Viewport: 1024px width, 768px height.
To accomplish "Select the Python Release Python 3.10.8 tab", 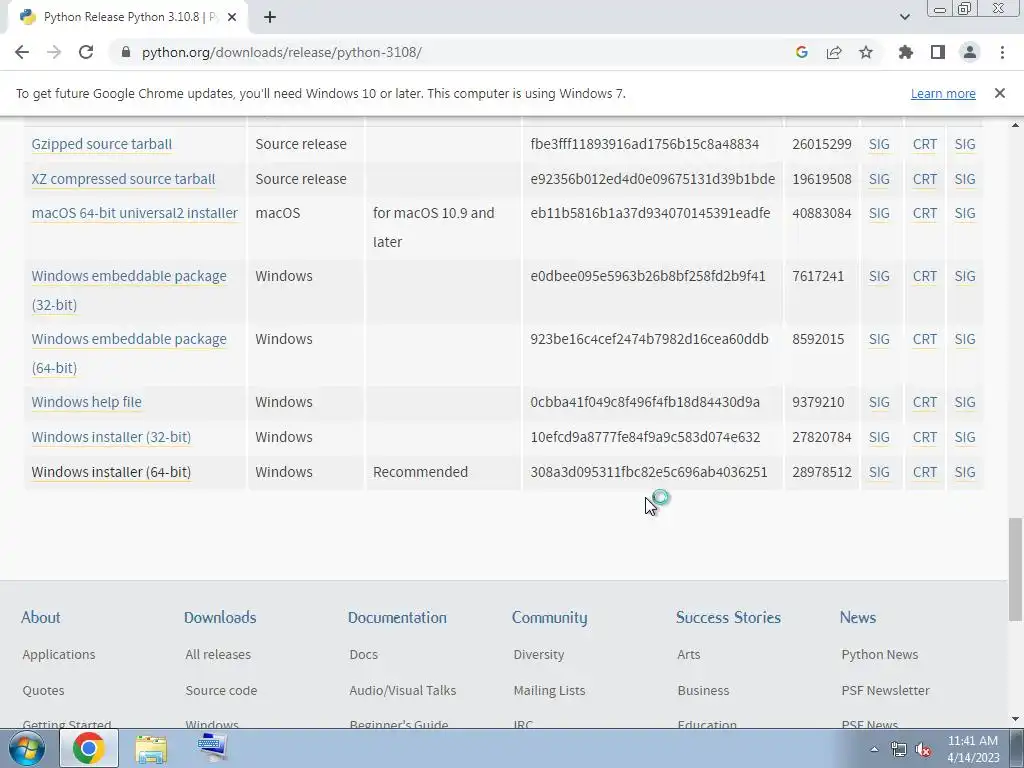I will click(x=127, y=17).
